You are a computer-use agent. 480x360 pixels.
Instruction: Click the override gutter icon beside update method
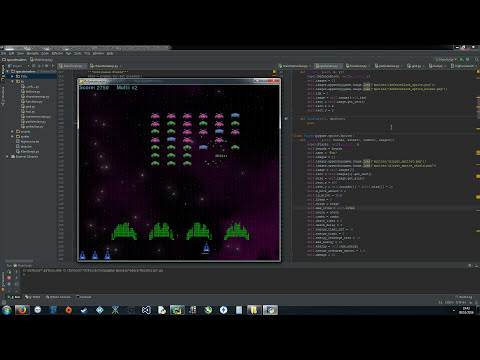point(286,119)
